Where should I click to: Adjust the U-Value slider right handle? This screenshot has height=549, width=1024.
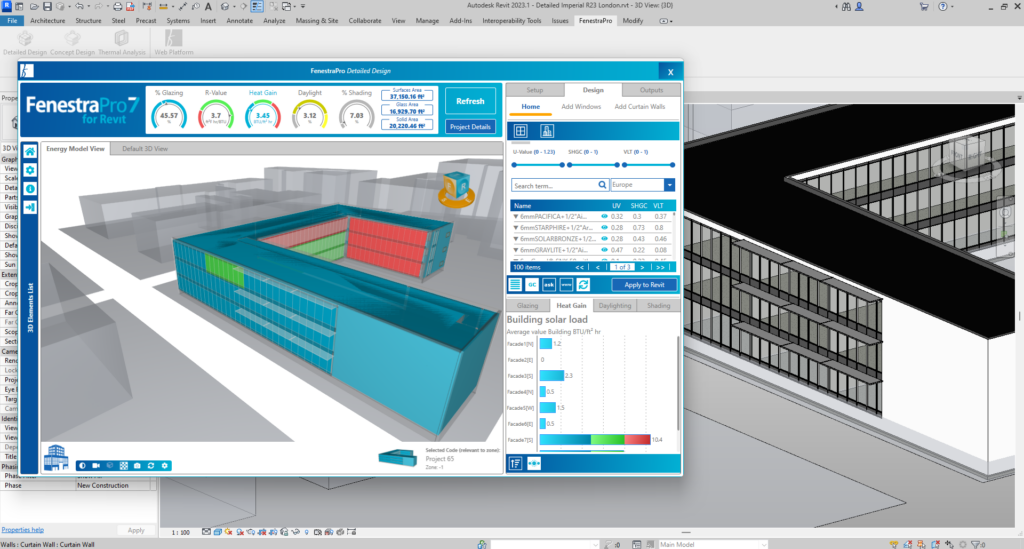pyautogui.click(x=562, y=165)
